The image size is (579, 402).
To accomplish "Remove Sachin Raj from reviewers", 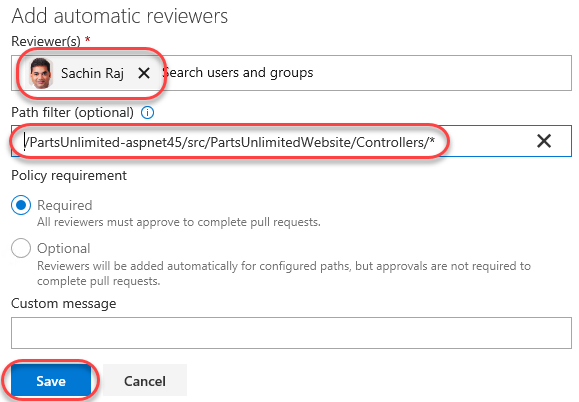I will pos(144,73).
